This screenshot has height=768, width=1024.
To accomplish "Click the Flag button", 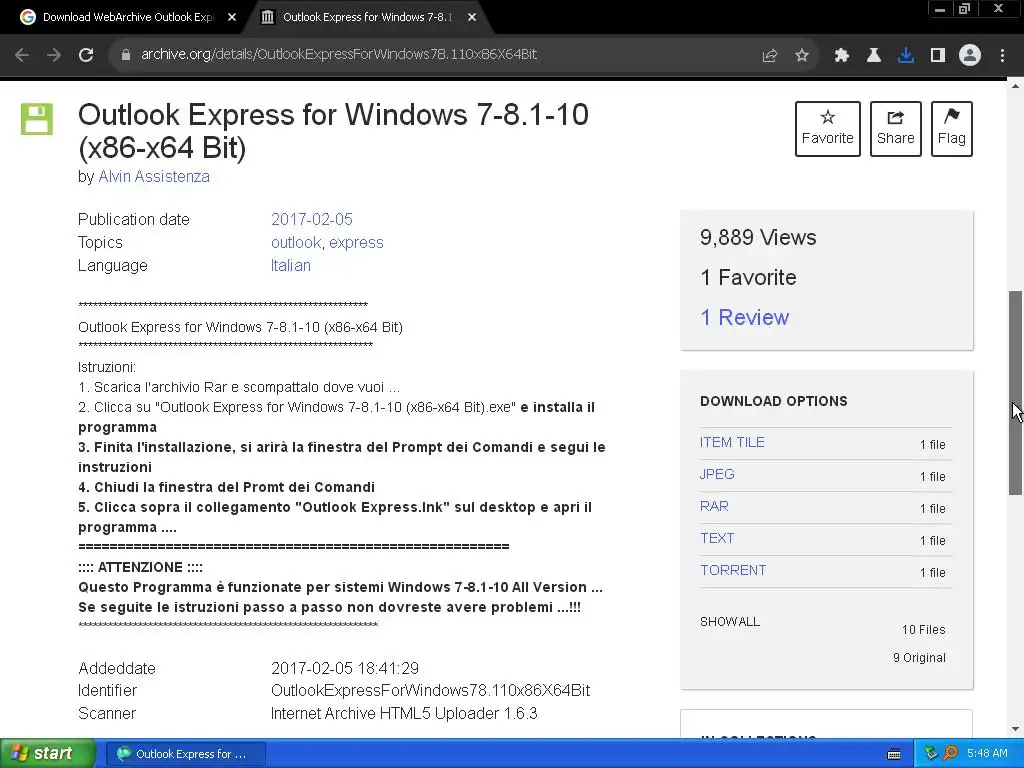I will pyautogui.click(x=952, y=129).
